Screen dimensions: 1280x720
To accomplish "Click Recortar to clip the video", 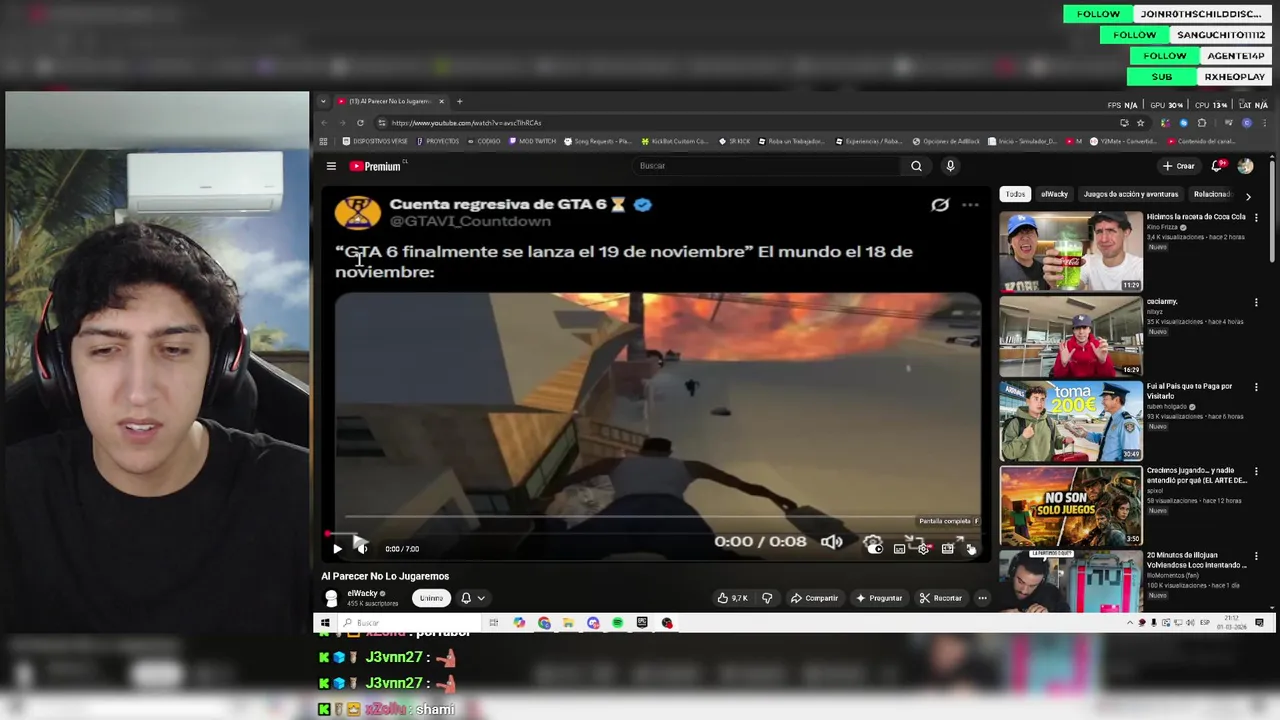I will point(940,598).
